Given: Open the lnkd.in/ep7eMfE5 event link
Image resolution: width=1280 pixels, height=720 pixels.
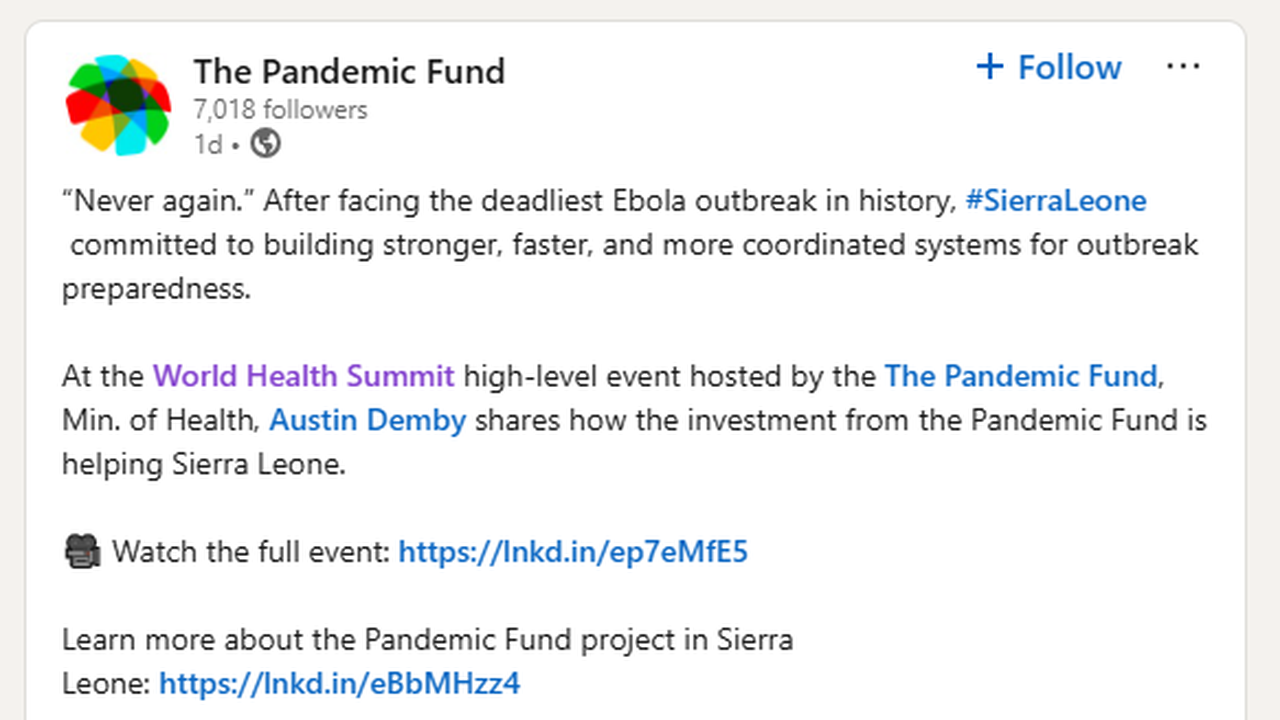Looking at the screenshot, I should tap(573, 552).
